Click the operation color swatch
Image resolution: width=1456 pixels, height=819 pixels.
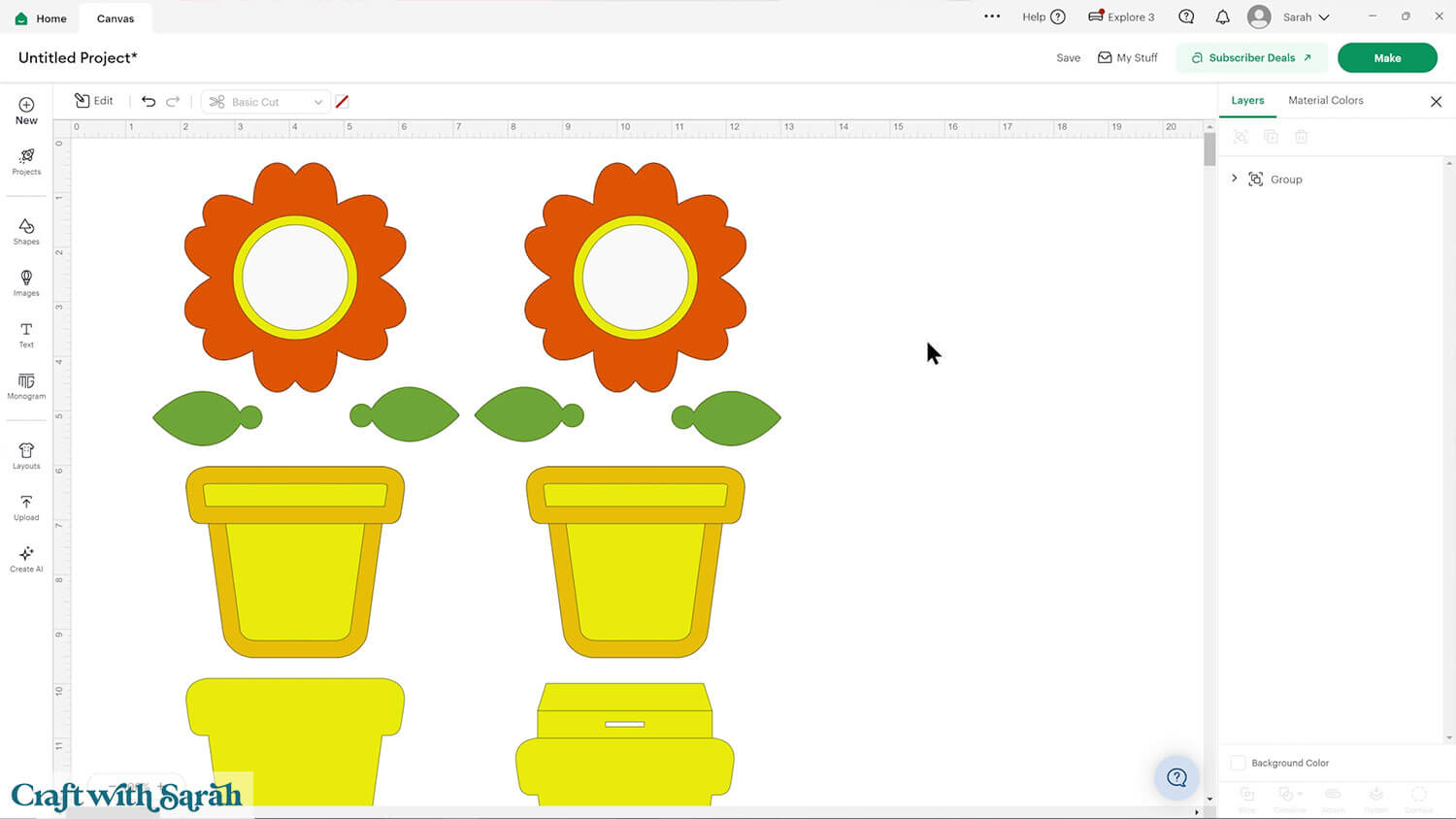tap(342, 102)
